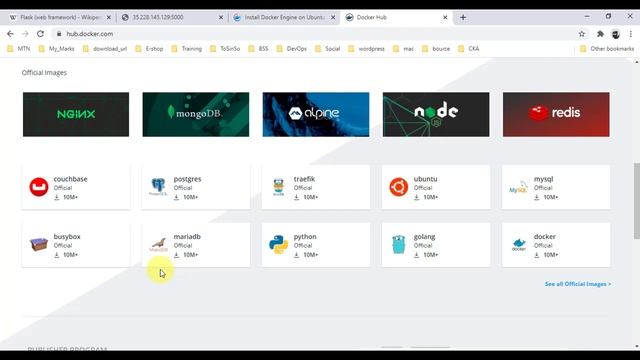Viewport: 640px width, 360px height.
Task: Click See all Official Images link
Action: pyautogui.click(x=578, y=284)
